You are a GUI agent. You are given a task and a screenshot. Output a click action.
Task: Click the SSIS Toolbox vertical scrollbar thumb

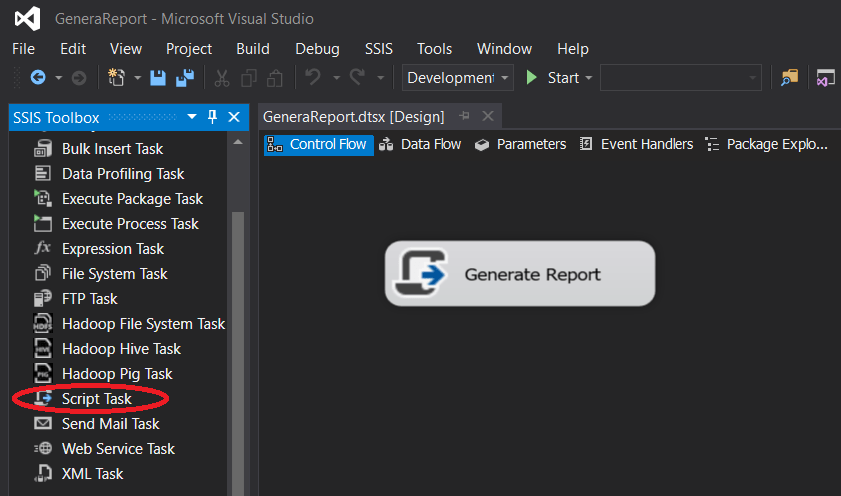[238, 354]
